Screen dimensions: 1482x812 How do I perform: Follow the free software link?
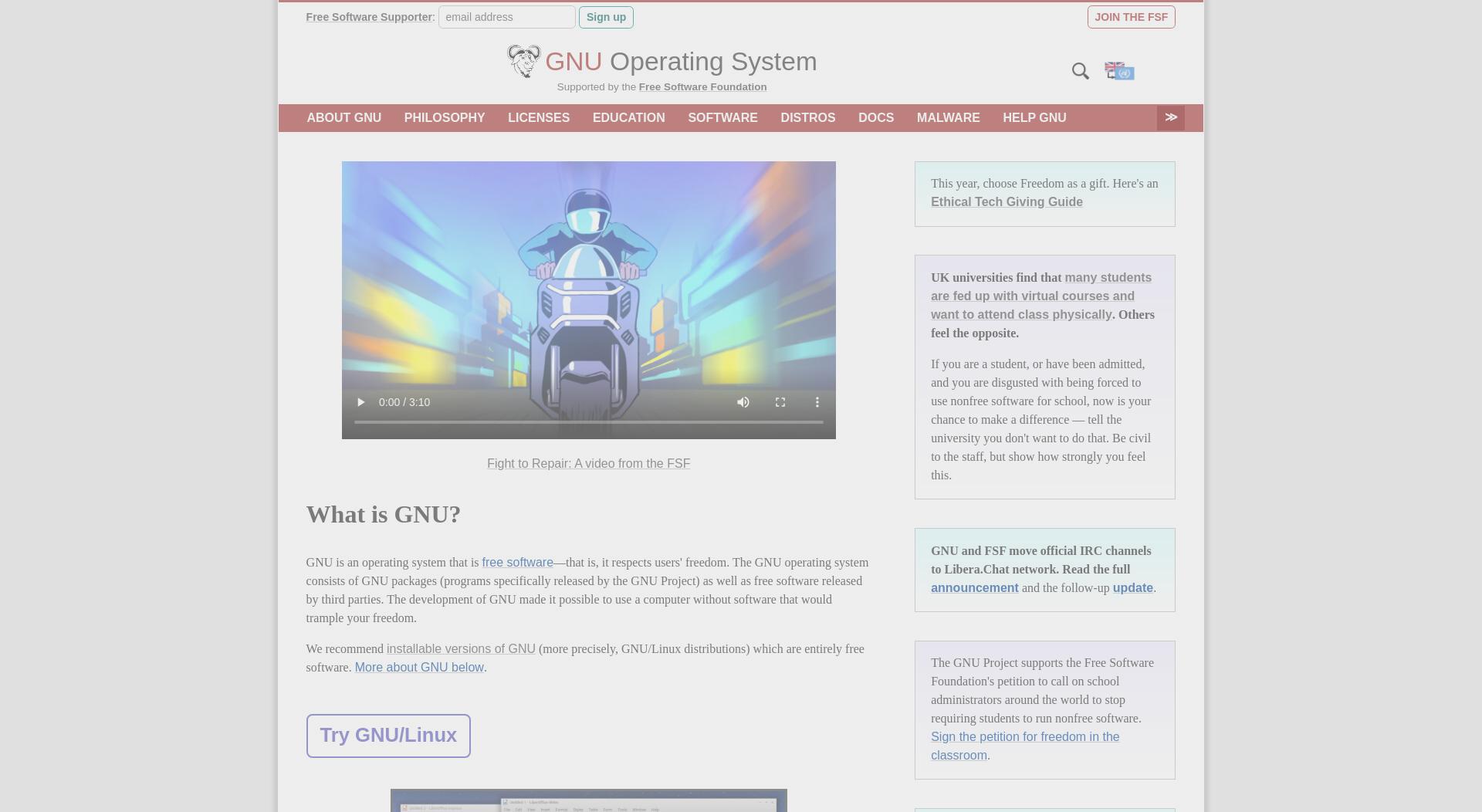coord(517,563)
